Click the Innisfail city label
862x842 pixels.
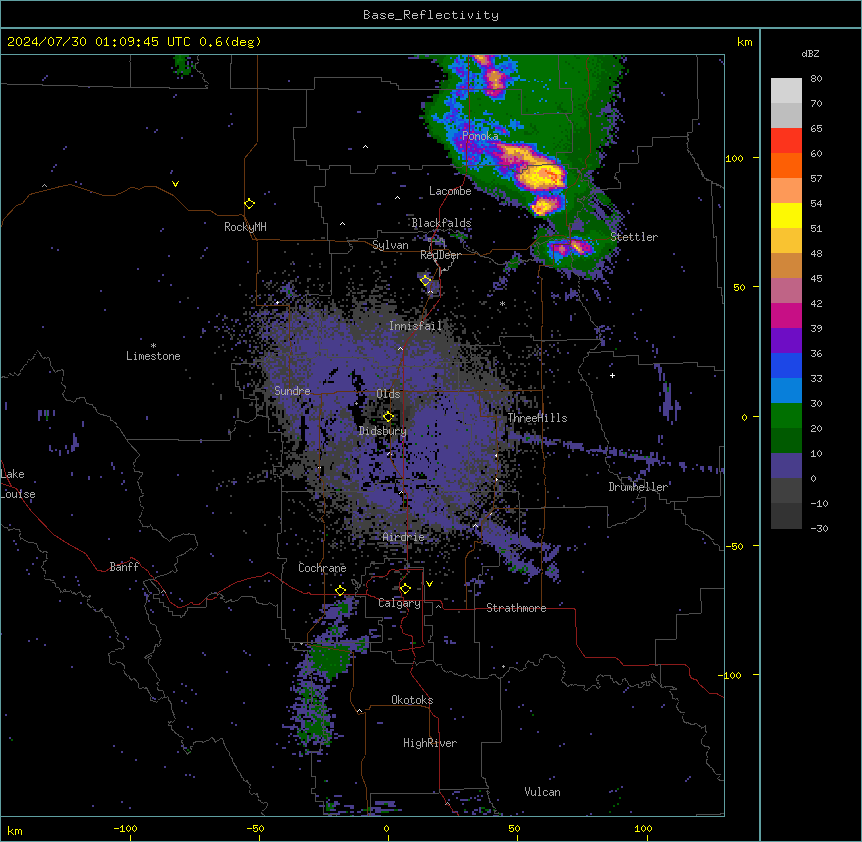pyautogui.click(x=416, y=326)
